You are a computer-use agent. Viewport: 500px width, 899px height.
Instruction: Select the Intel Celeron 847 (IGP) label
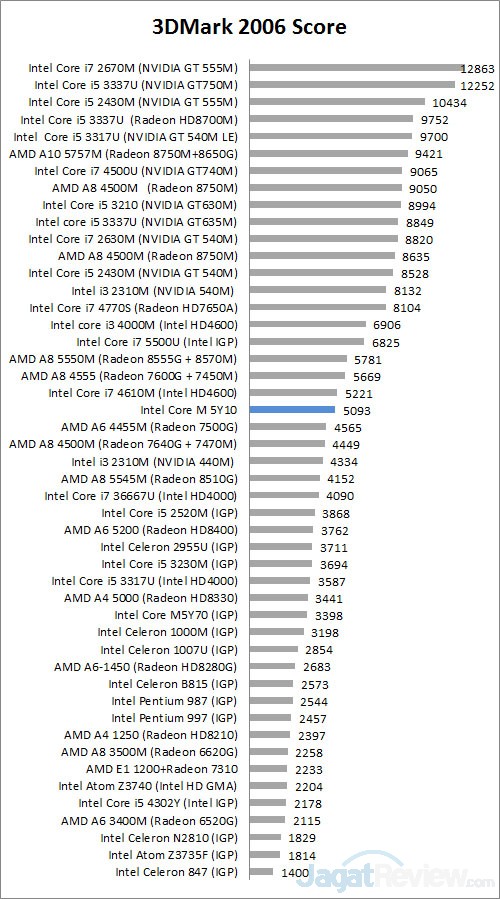[x=176, y=872]
